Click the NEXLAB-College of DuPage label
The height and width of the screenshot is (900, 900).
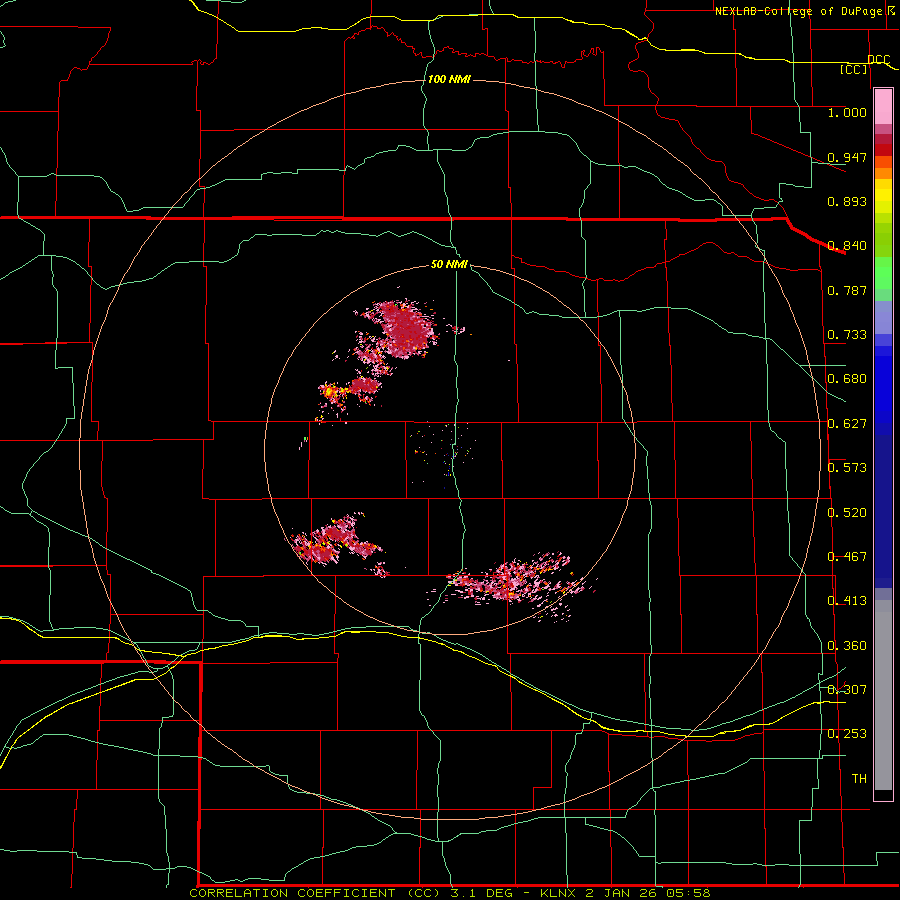799,11
